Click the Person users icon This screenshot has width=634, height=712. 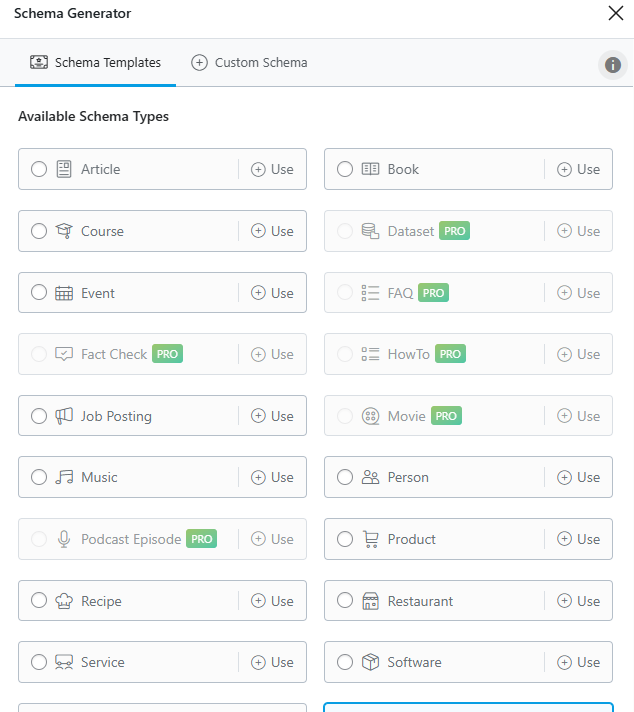tap(370, 477)
